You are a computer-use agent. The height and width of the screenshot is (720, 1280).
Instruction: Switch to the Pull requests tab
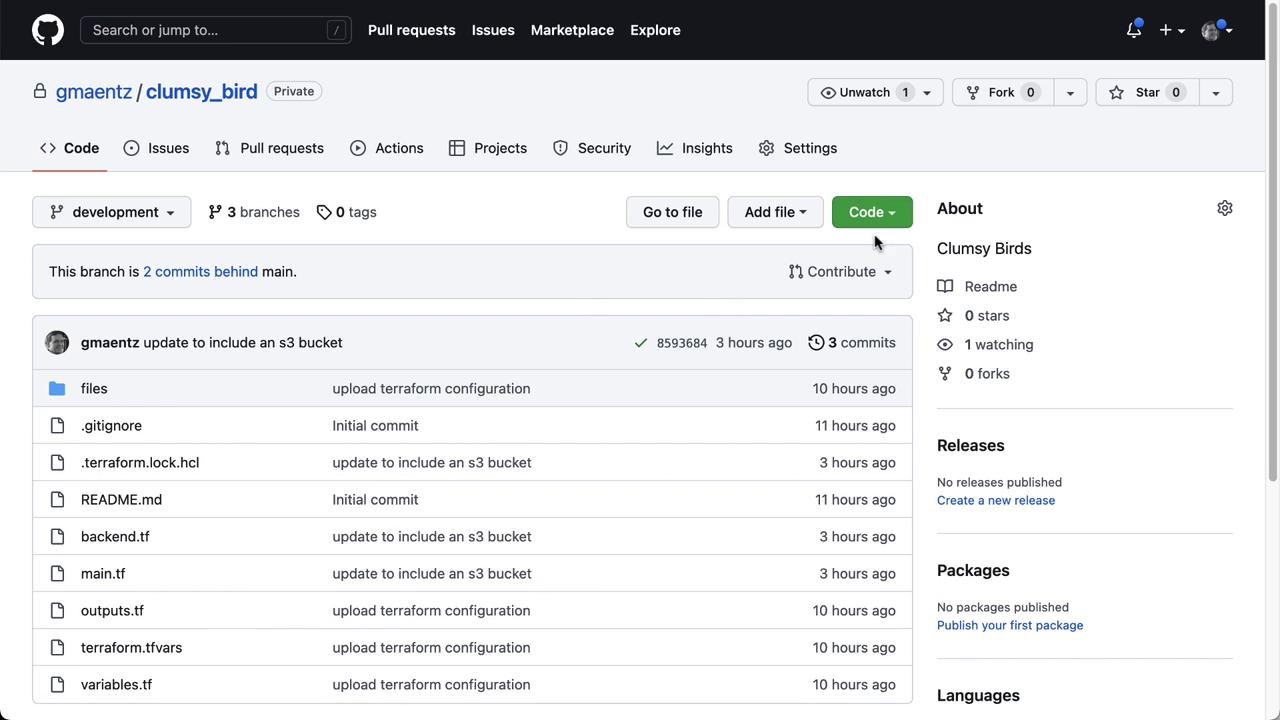pos(270,148)
